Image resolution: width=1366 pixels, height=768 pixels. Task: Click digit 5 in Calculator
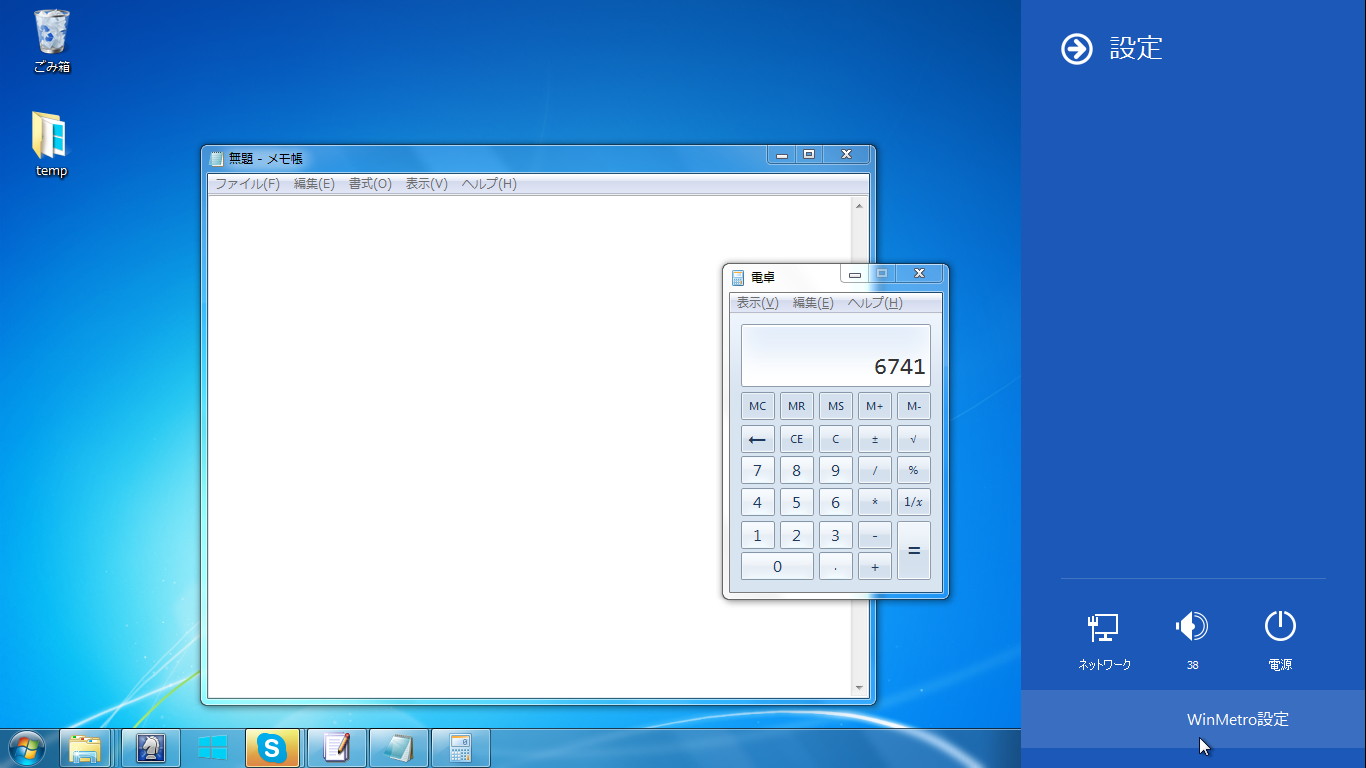point(796,502)
